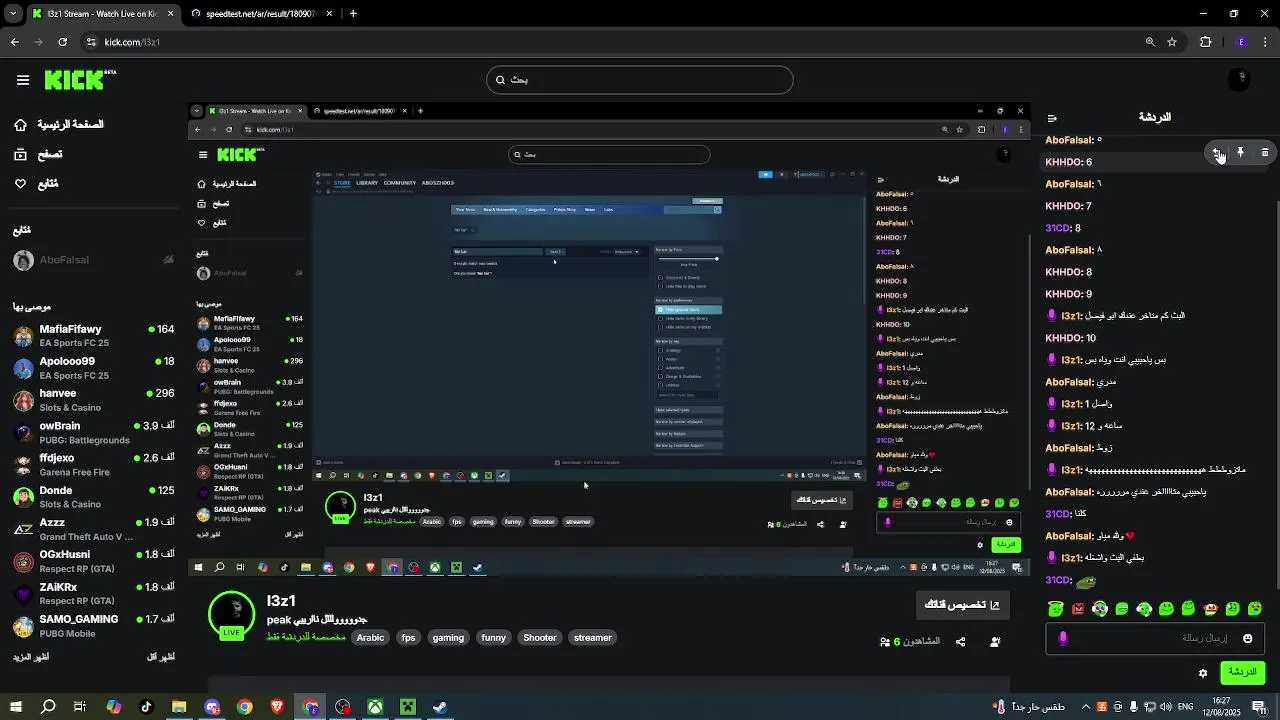Open the Kick hamburger sidebar menu
This screenshot has height=720, width=1280.
tap(23, 80)
